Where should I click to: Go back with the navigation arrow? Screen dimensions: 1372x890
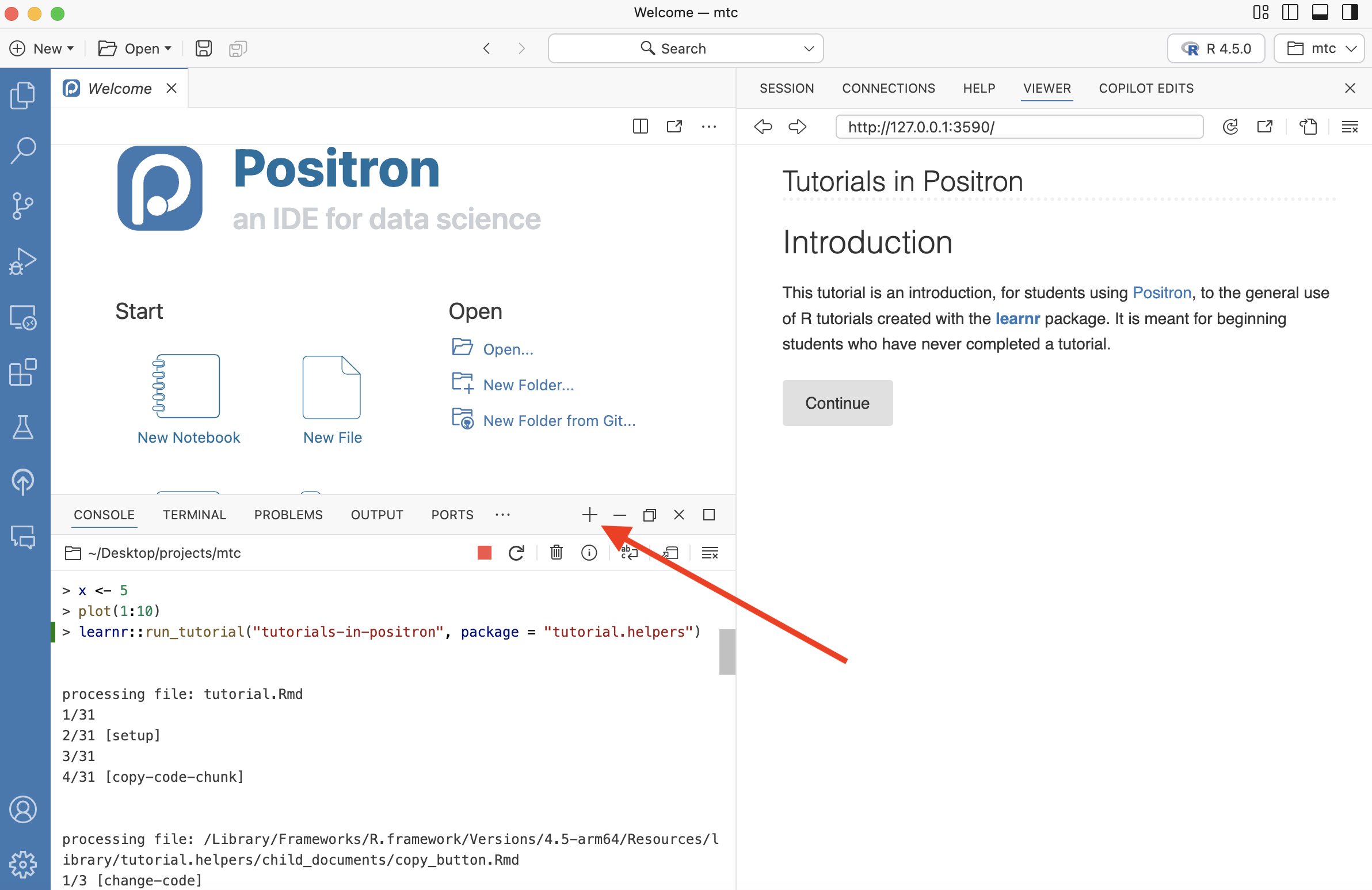[487, 48]
